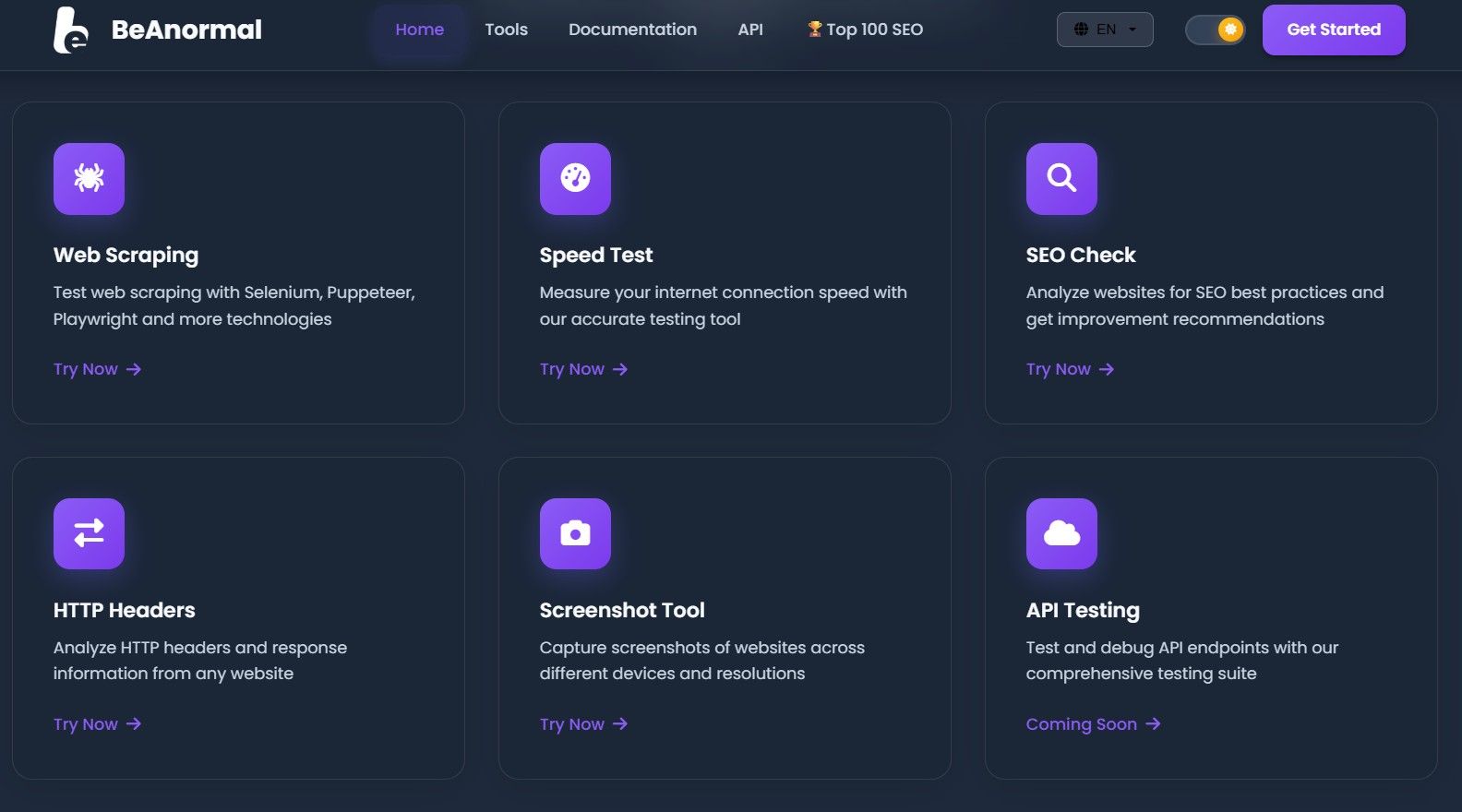1462x812 pixels.
Task: Click the SEO Check description text
Action: [x=1205, y=305]
